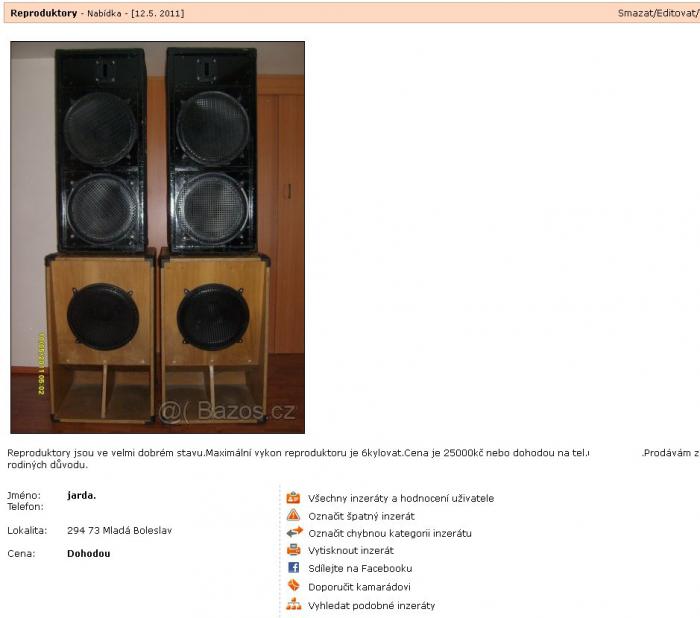This screenshot has height=618, width=700.
Task: Click the similar-ads hierarchy icon
Action: point(293,605)
